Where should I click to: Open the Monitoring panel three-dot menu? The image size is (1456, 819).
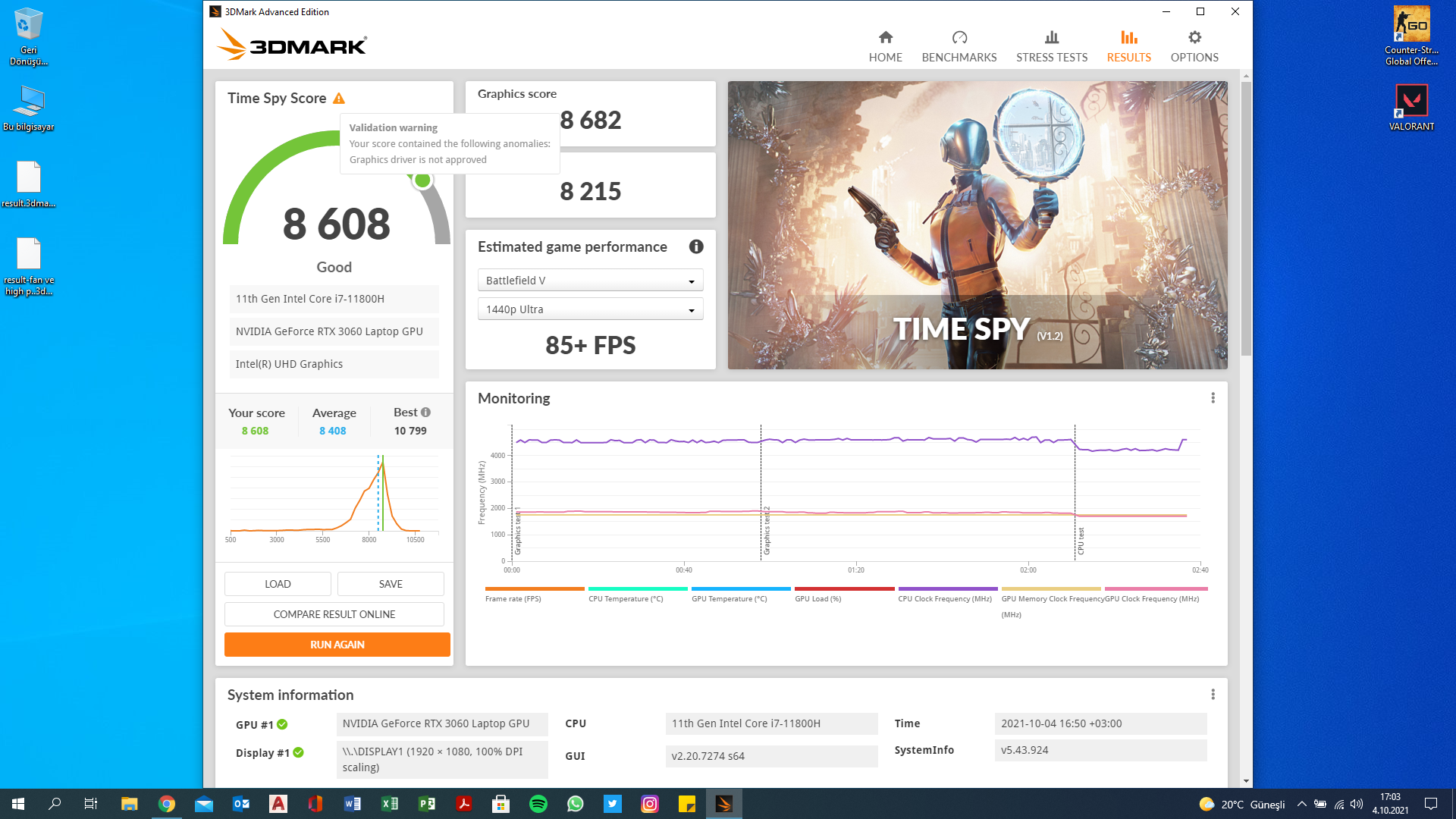click(x=1213, y=398)
